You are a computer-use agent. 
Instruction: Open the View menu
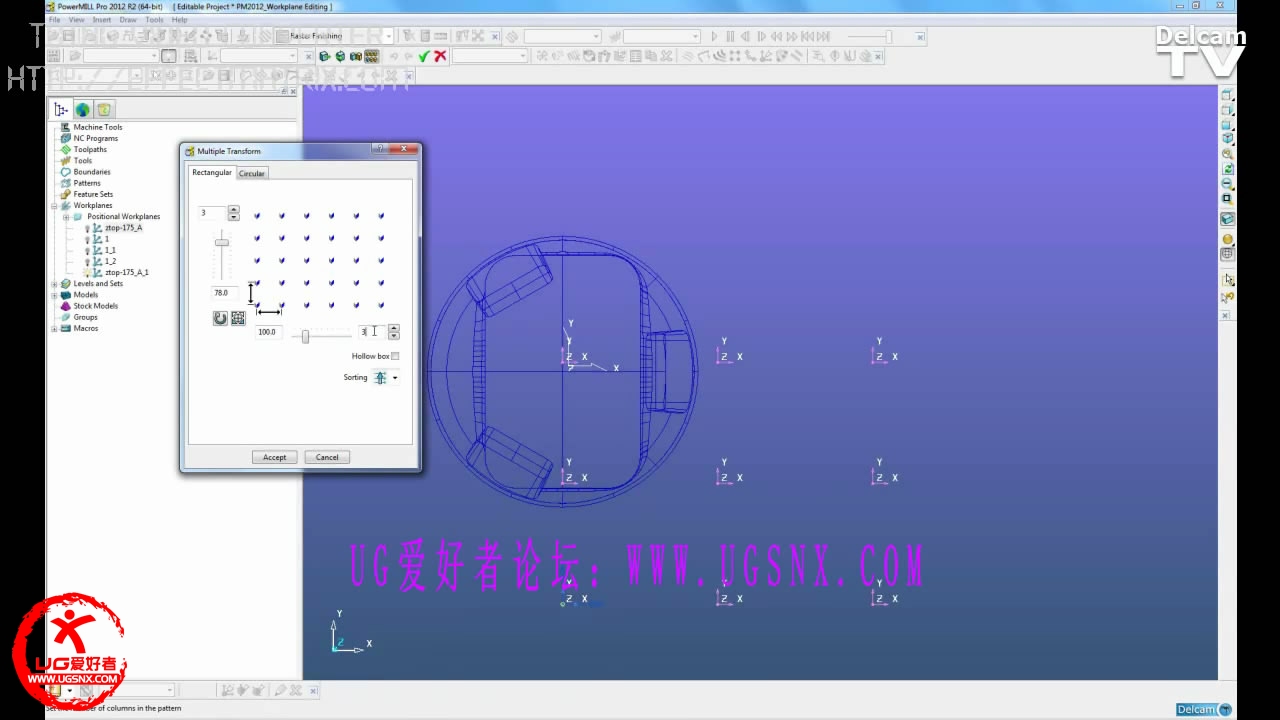(76, 19)
